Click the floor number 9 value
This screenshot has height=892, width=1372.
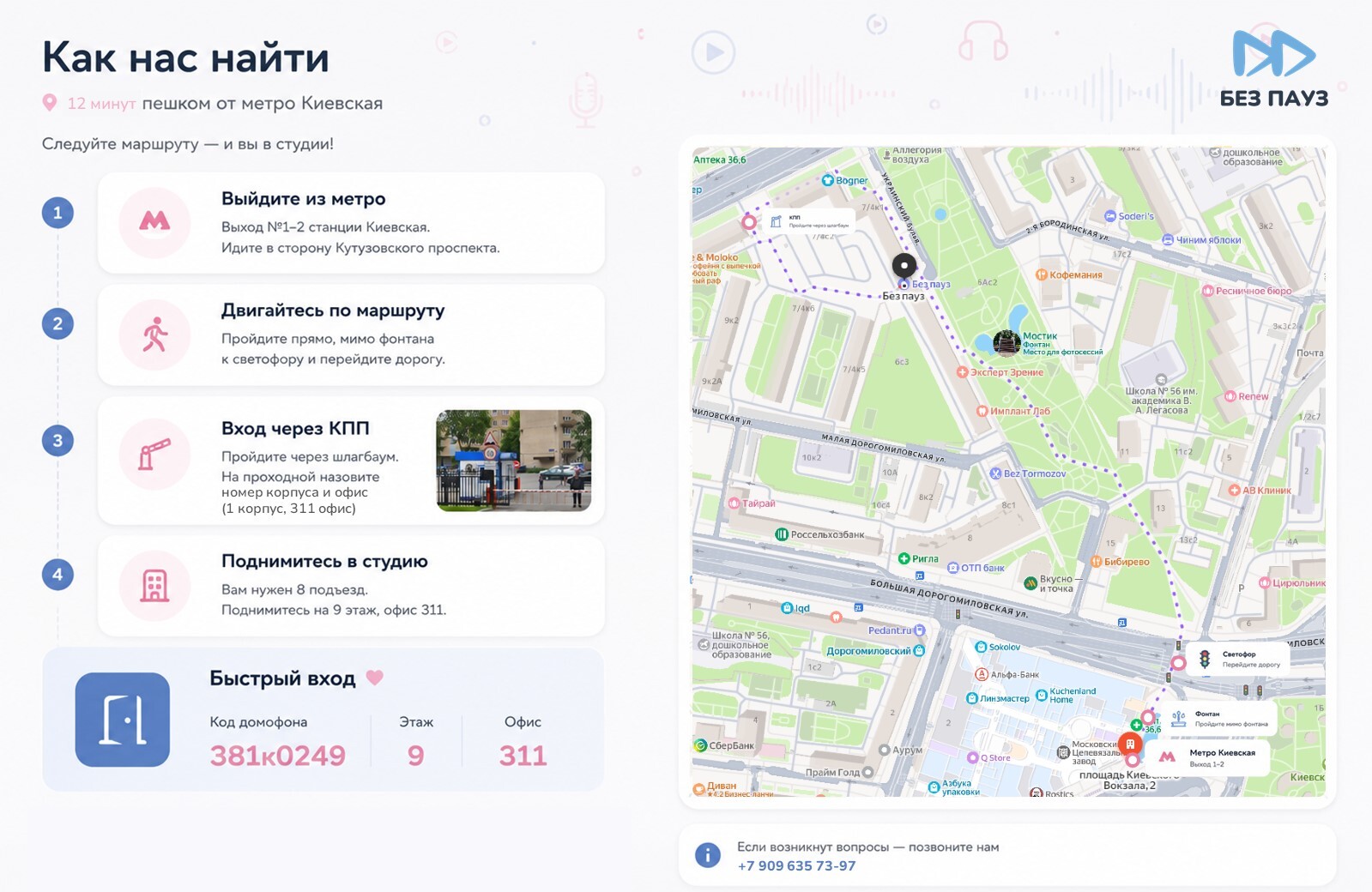(416, 756)
